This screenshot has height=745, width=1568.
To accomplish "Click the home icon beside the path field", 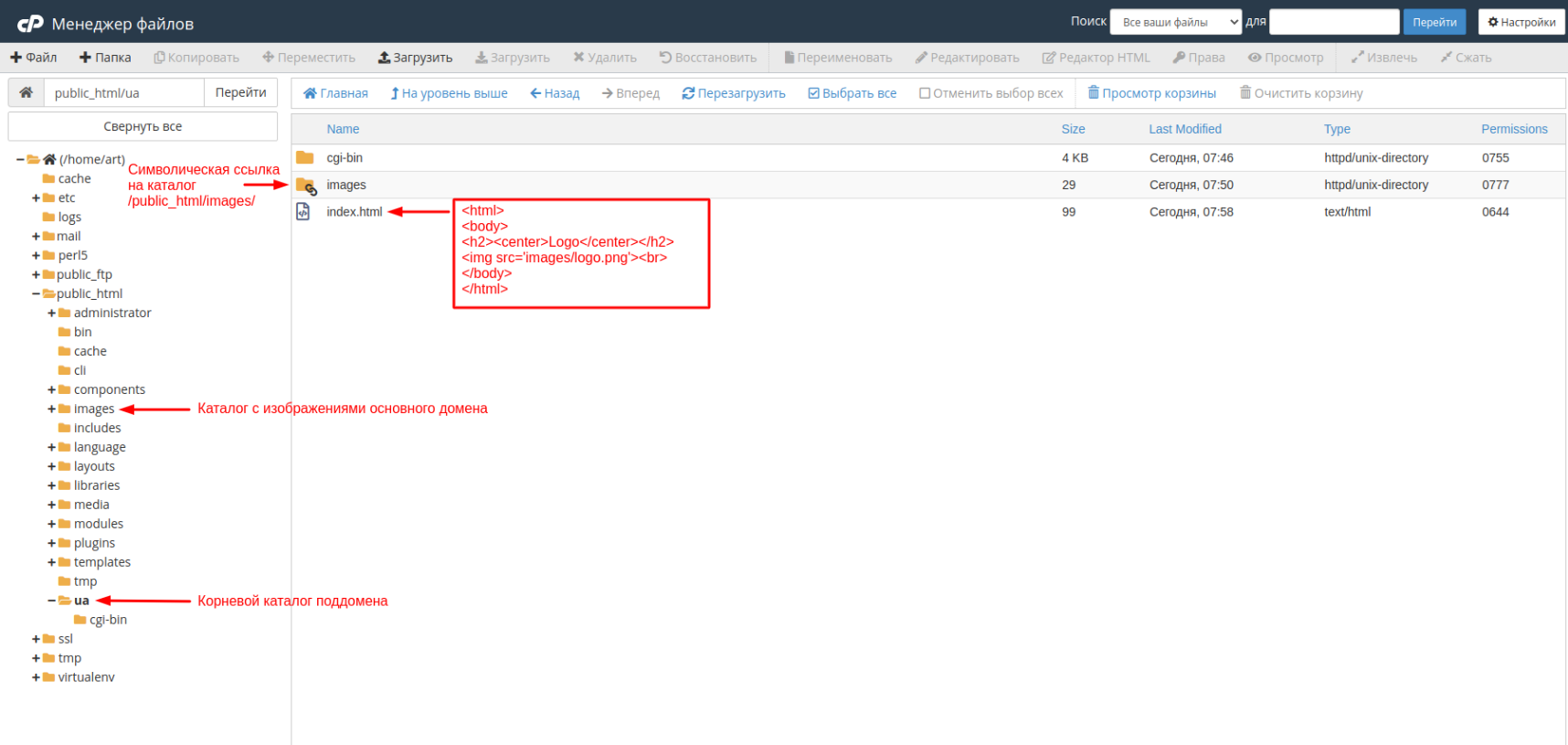I will click(x=26, y=92).
